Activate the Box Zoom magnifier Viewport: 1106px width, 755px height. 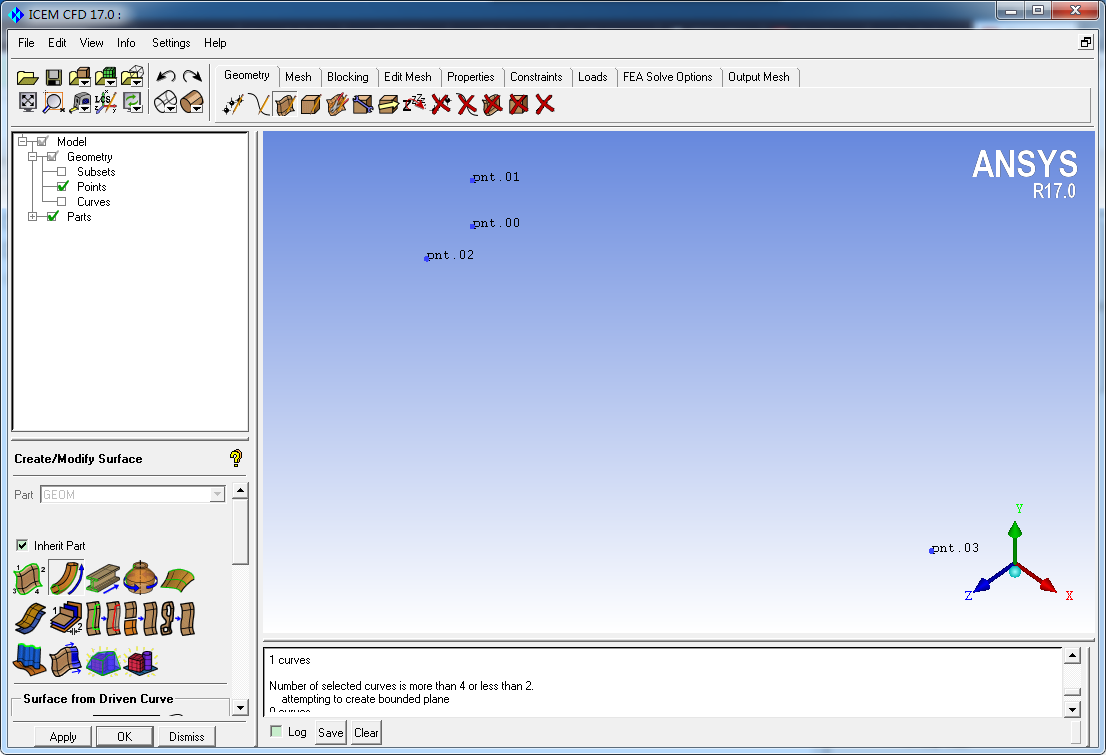(x=54, y=102)
